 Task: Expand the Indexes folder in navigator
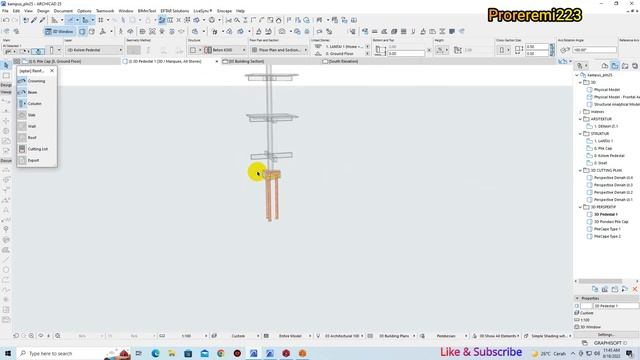click(x=580, y=111)
